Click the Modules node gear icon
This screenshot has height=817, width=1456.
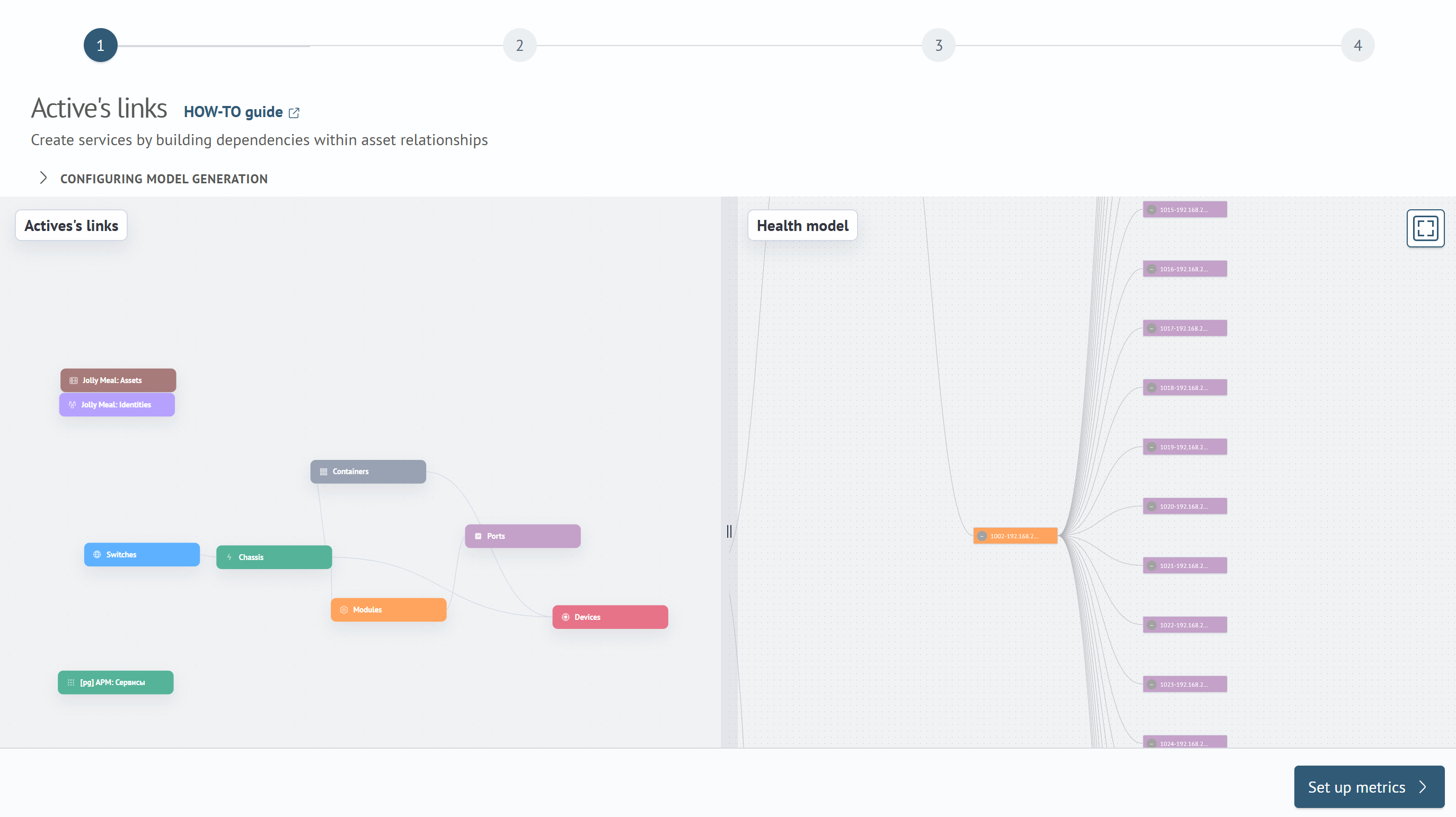[344, 610]
